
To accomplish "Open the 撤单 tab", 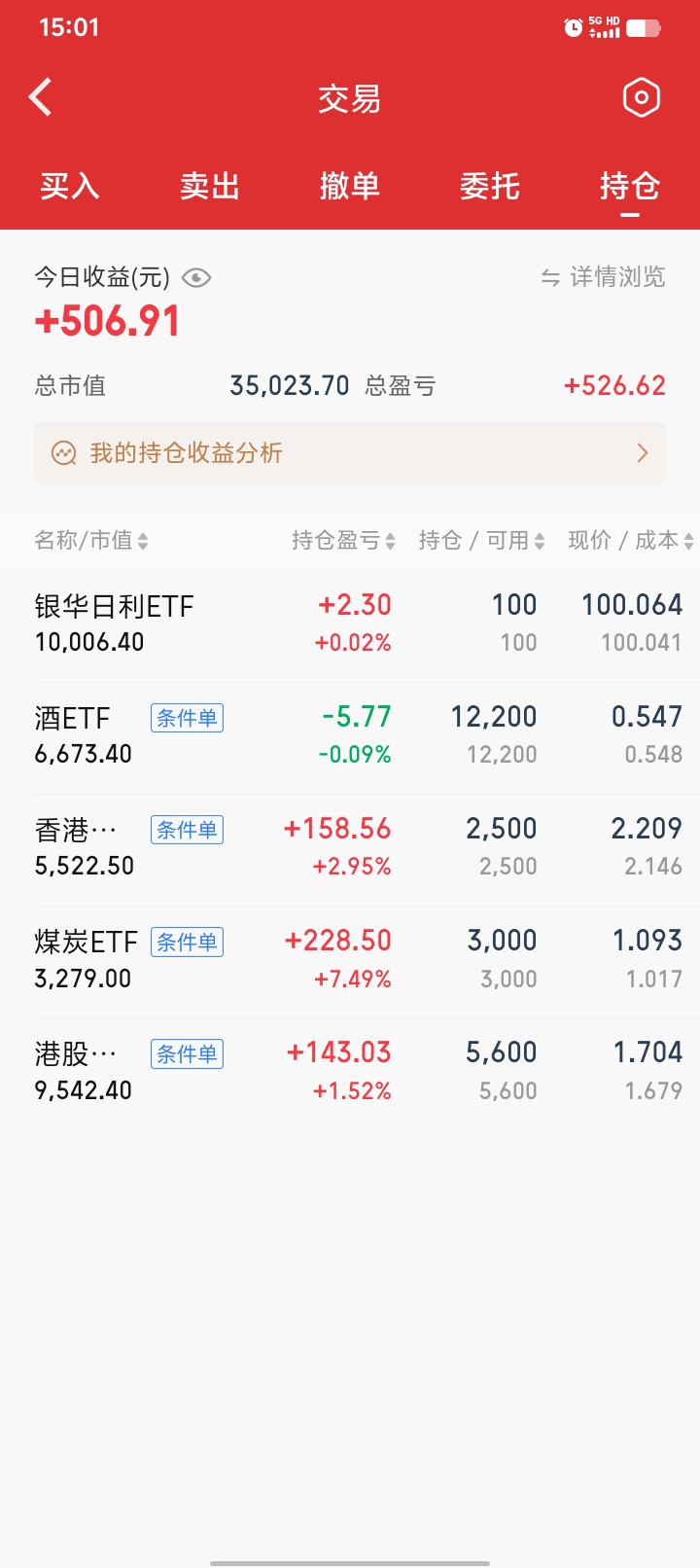I will 350,186.
